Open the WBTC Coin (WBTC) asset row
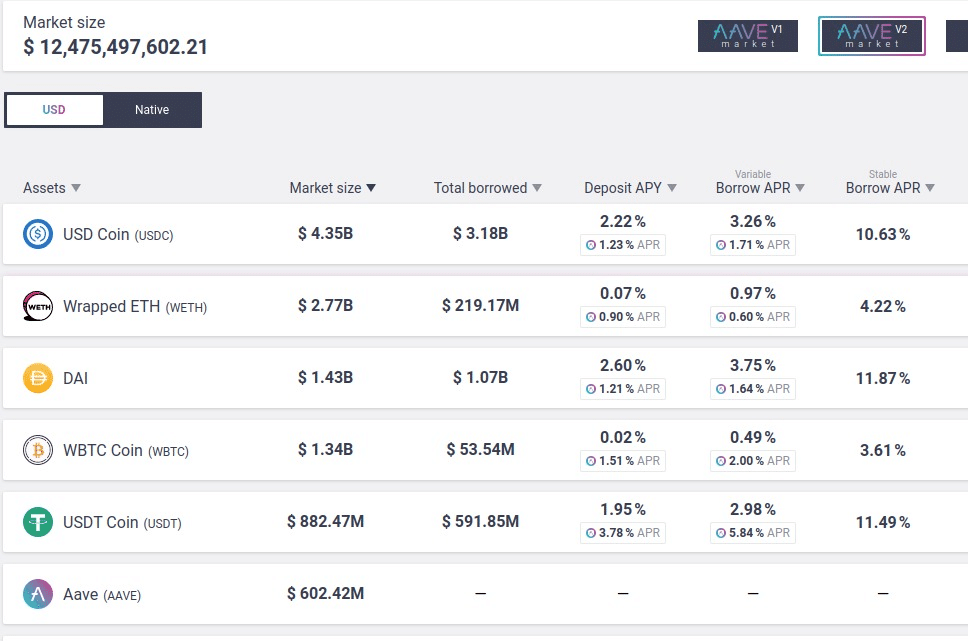The image size is (968, 641). (x=485, y=450)
